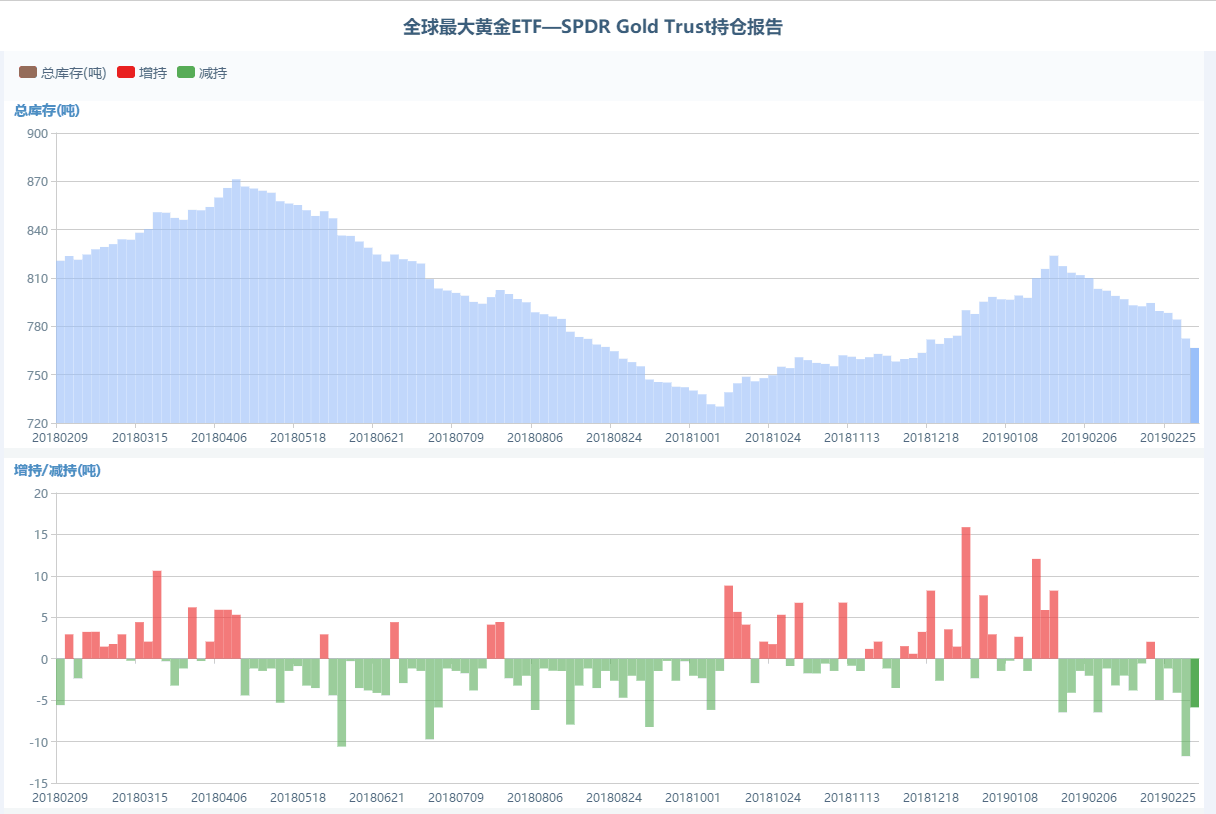
Task: Click the 总库存(吨) upper chart heading
Action: point(47,111)
